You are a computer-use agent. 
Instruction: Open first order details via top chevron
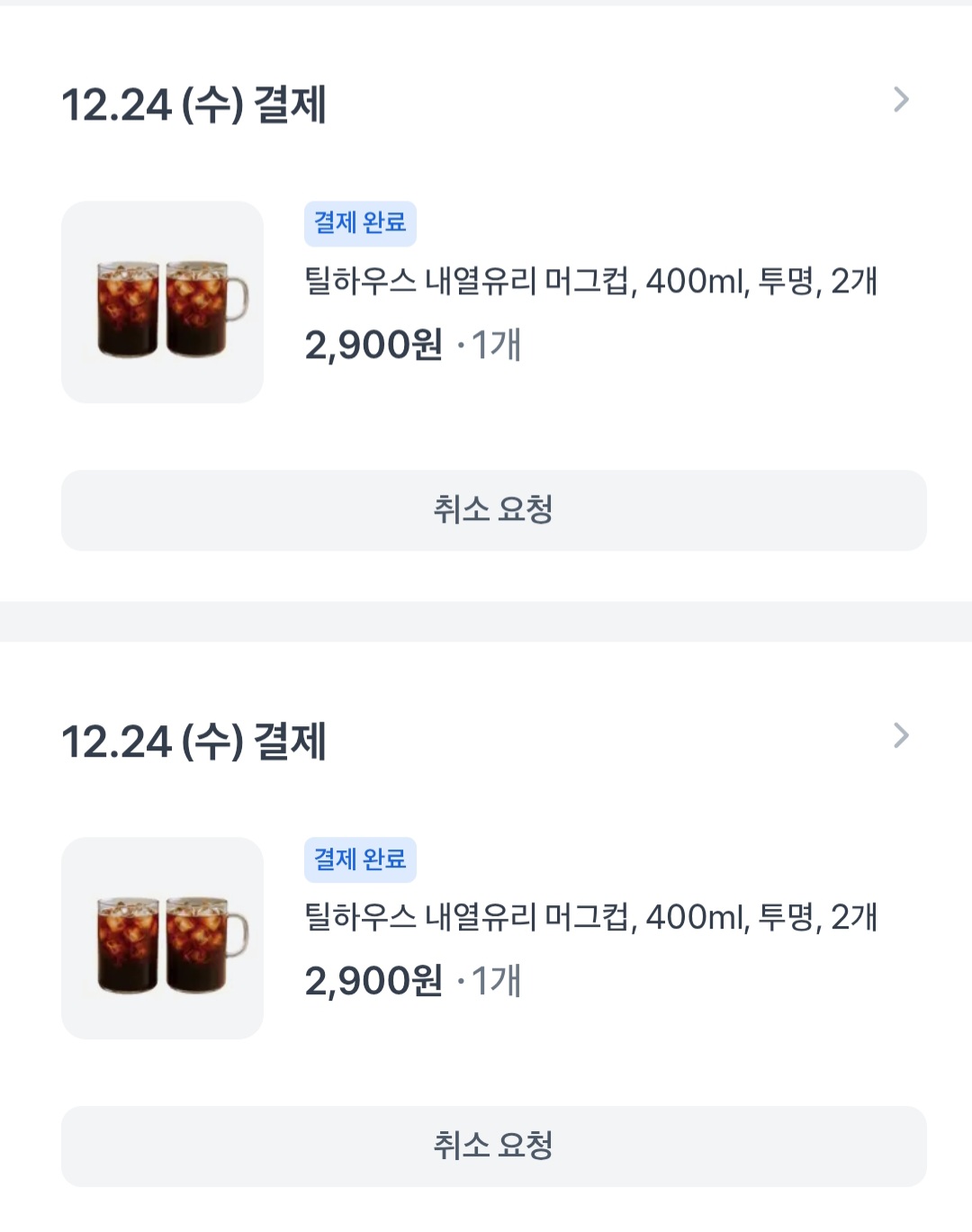coord(901,100)
